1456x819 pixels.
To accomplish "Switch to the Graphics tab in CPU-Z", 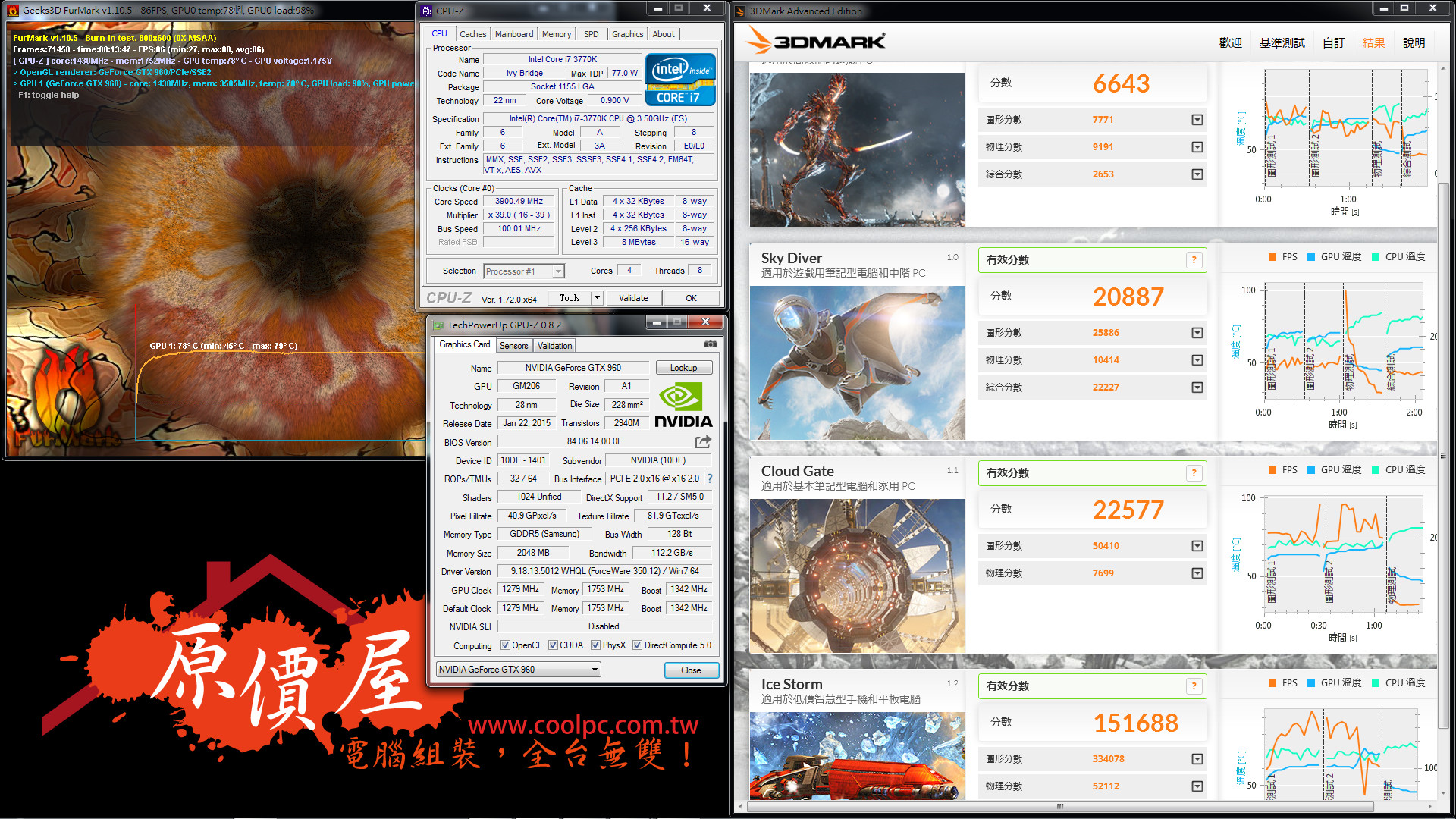I will [x=628, y=34].
